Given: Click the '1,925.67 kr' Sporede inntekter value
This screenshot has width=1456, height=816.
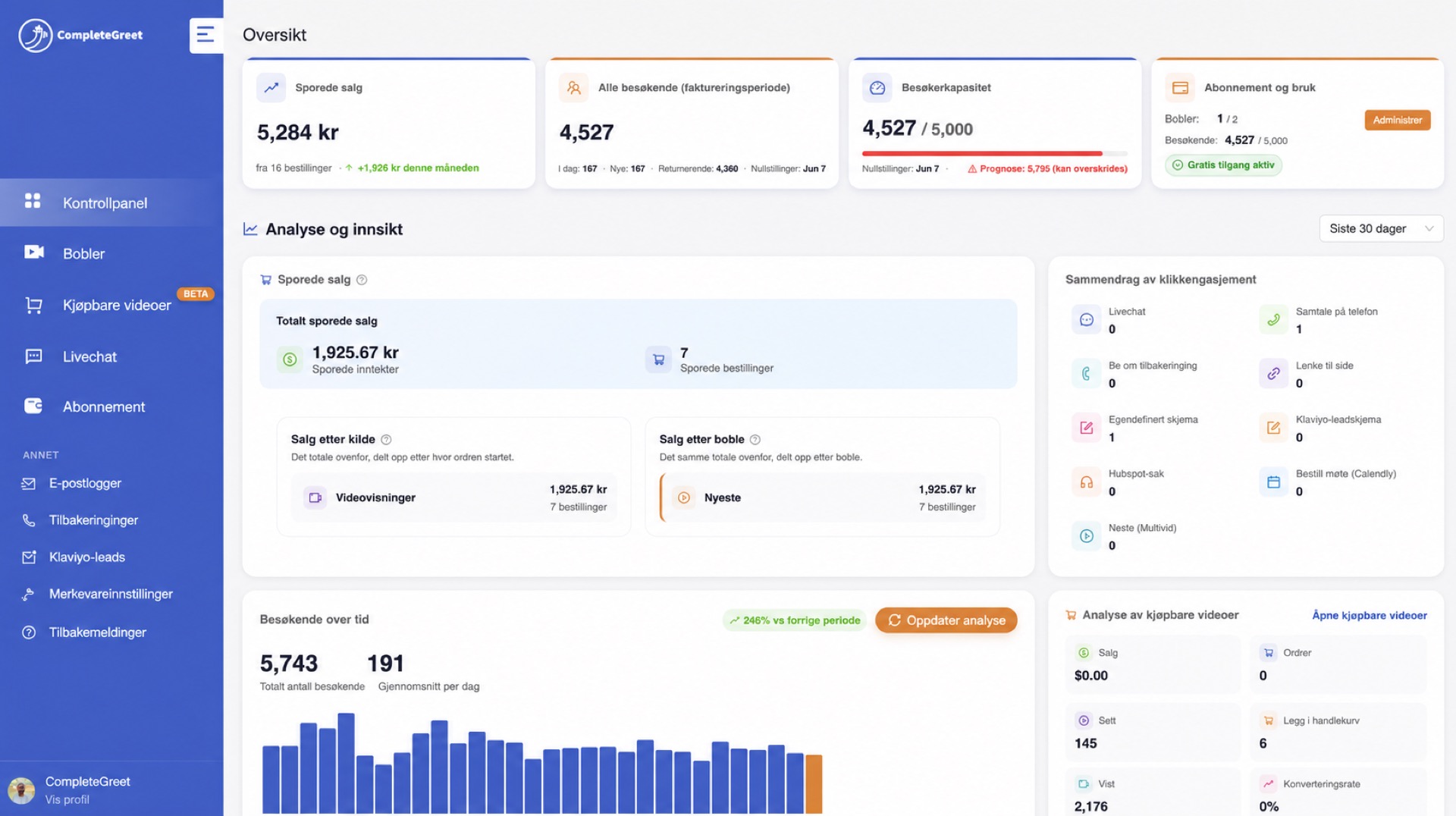Looking at the screenshot, I should pyautogui.click(x=355, y=353).
